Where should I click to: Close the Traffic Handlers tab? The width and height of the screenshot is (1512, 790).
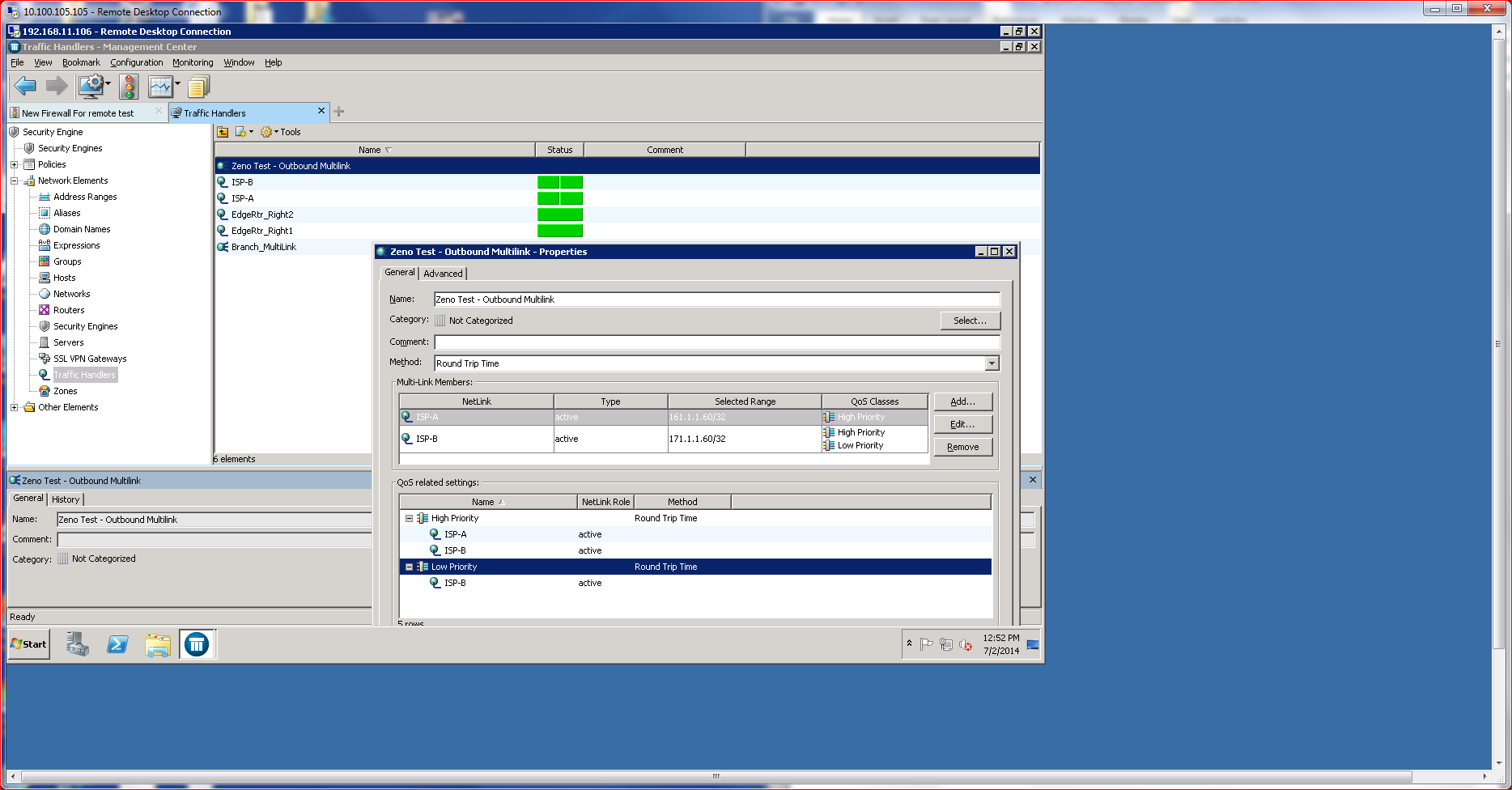click(321, 111)
